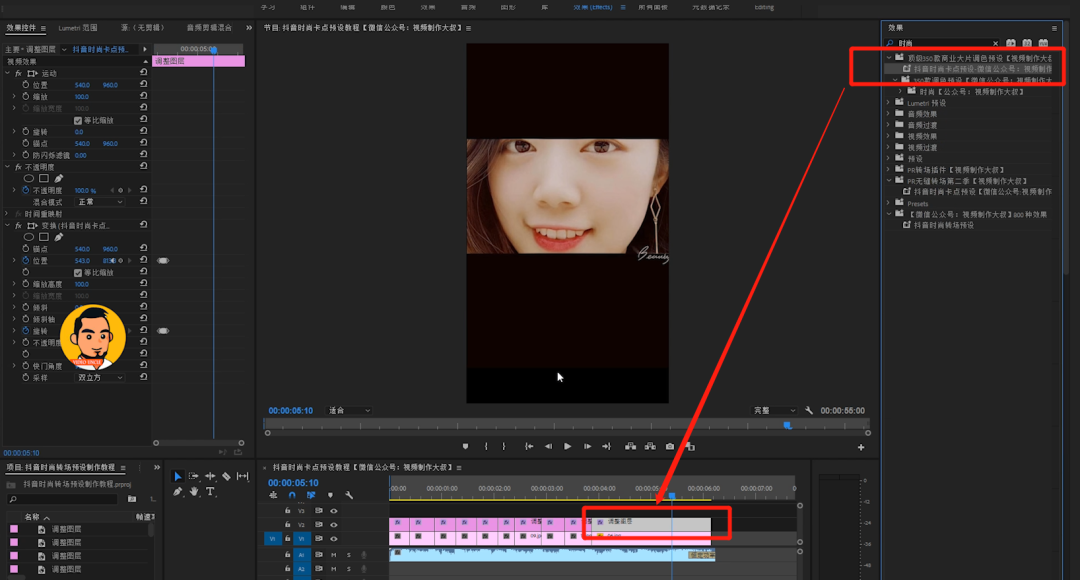Click program monitor scrub bar playhead
The height and width of the screenshot is (580, 1080).
pos(787,426)
